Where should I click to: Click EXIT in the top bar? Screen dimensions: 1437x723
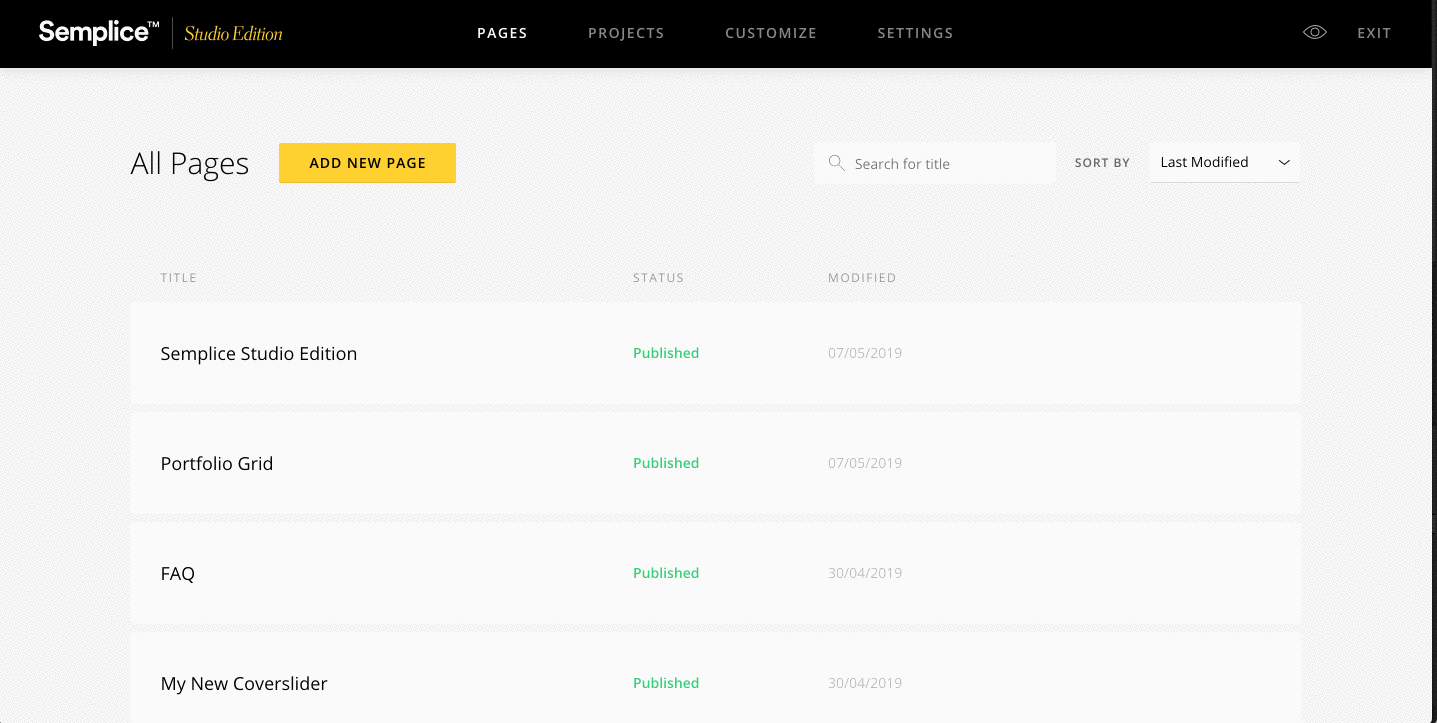pyautogui.click(x=1373, y=32)
